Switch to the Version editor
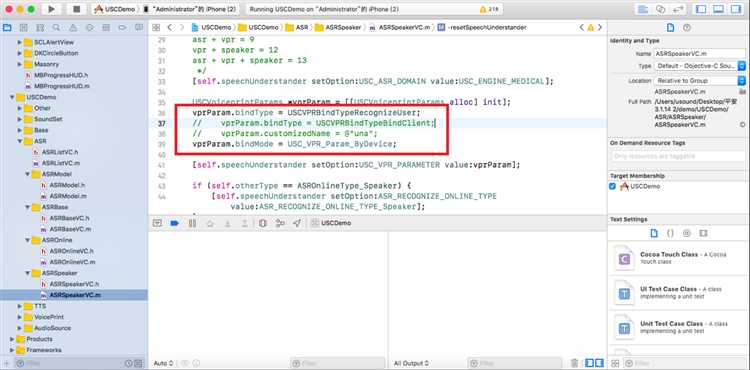This screenshot has height=370, width=750. pyautogui.click(x=678, y=9)
